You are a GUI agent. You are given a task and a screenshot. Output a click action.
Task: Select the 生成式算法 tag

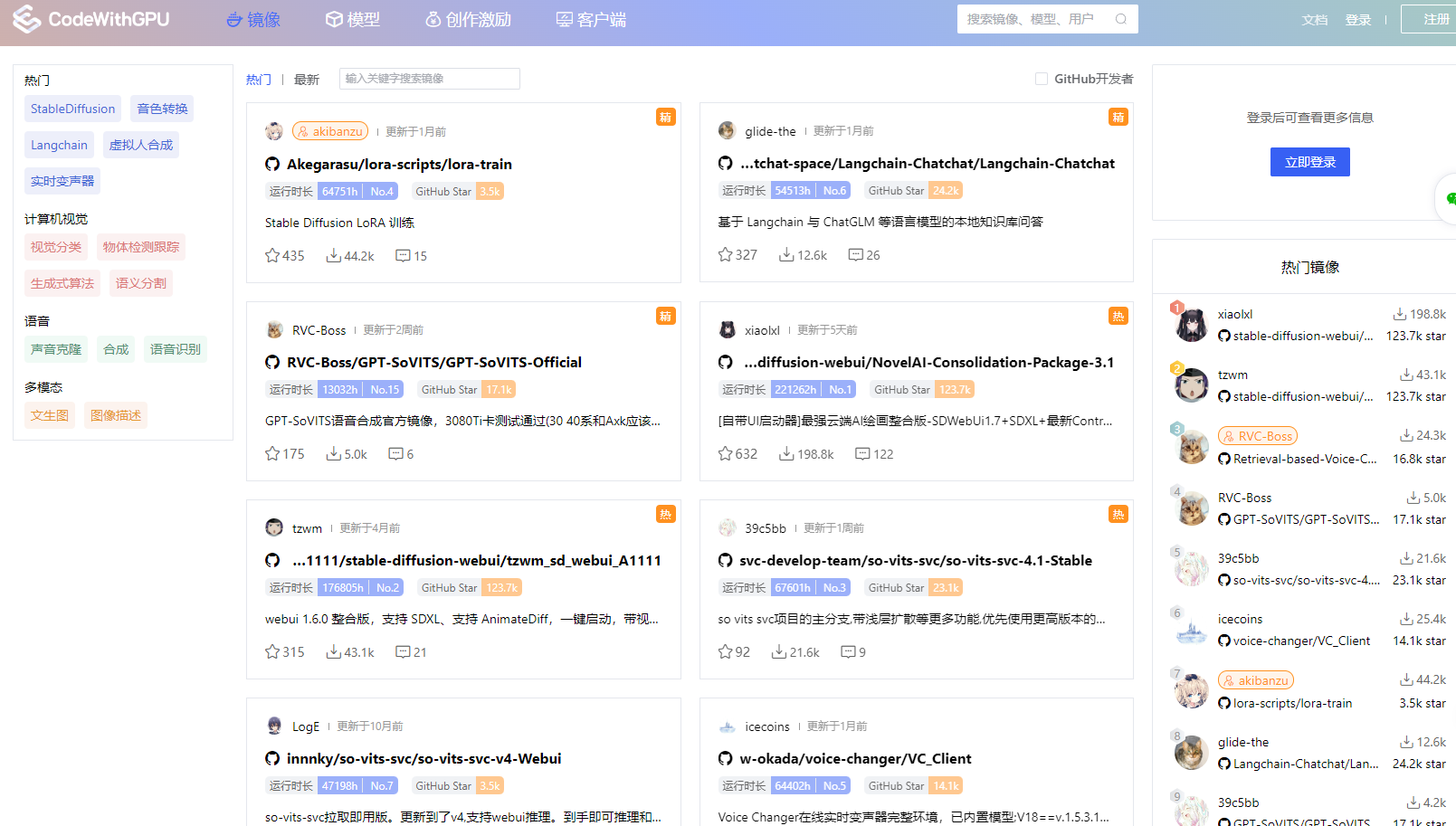(62, 283)
